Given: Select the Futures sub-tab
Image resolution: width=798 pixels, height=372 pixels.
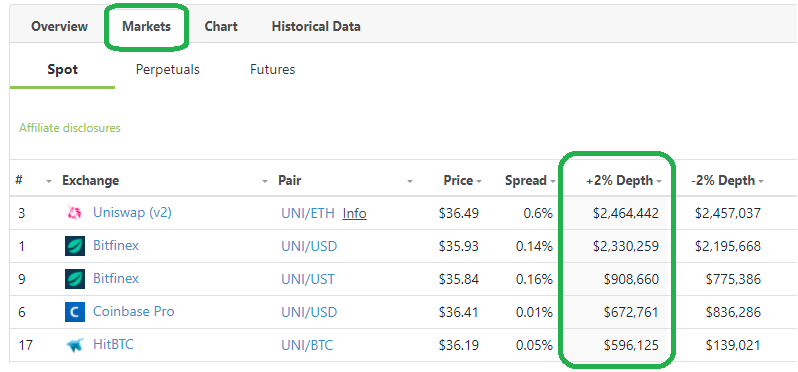Looking at the screenshot, I should pyautogui.click(x=272, y=69).
